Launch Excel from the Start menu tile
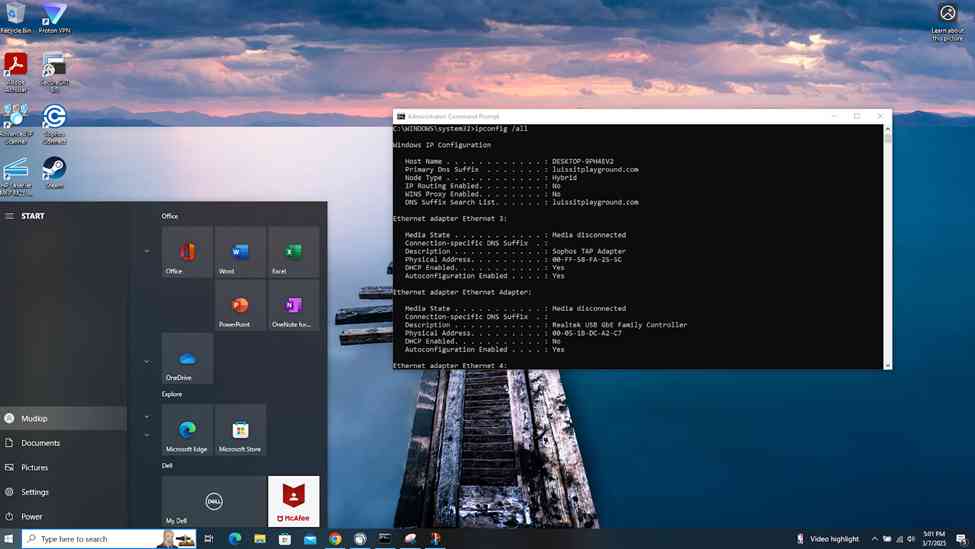Viewport: 975px width, 549px height. click(x=293, y=252)
